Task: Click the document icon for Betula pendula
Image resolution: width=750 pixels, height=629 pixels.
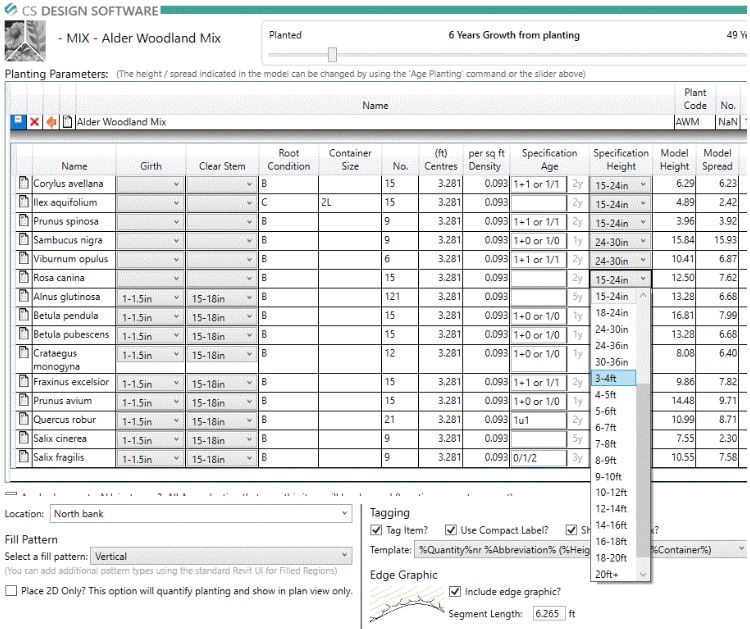Action: coord(23,315)
